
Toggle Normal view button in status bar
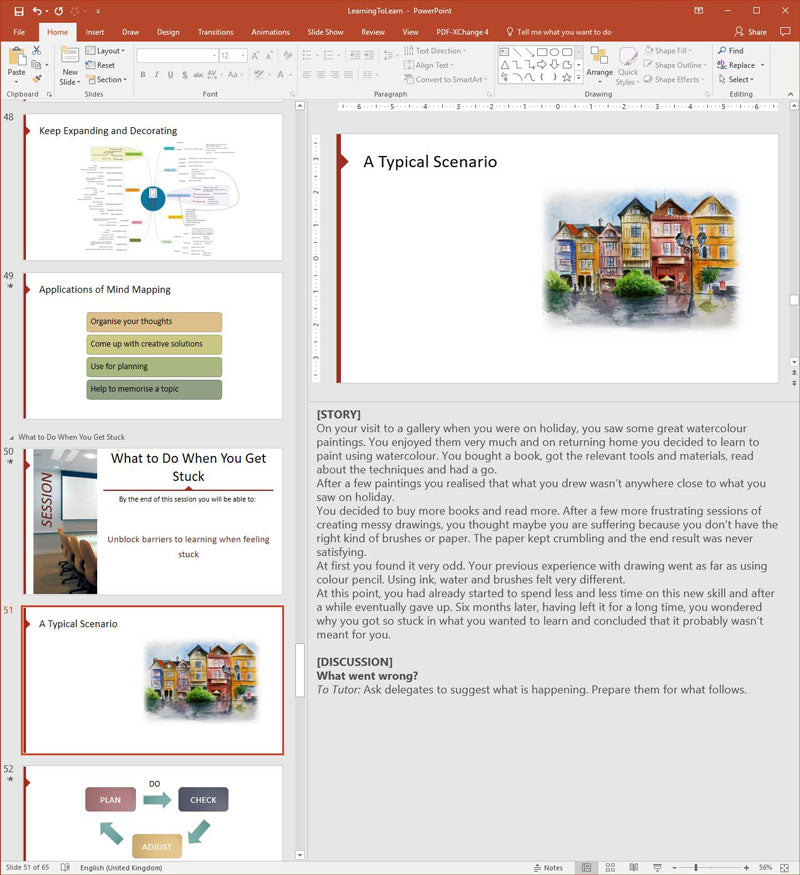[586, 867]
